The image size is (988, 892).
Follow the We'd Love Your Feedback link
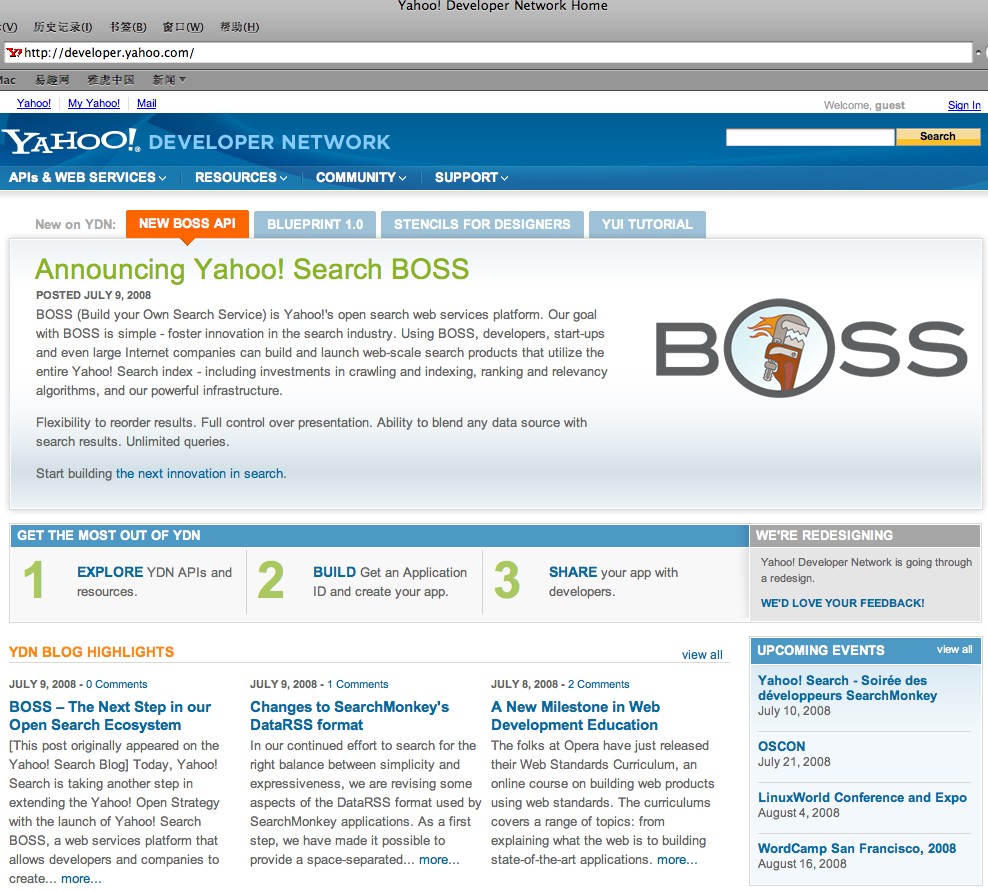[x=842, y=603]
